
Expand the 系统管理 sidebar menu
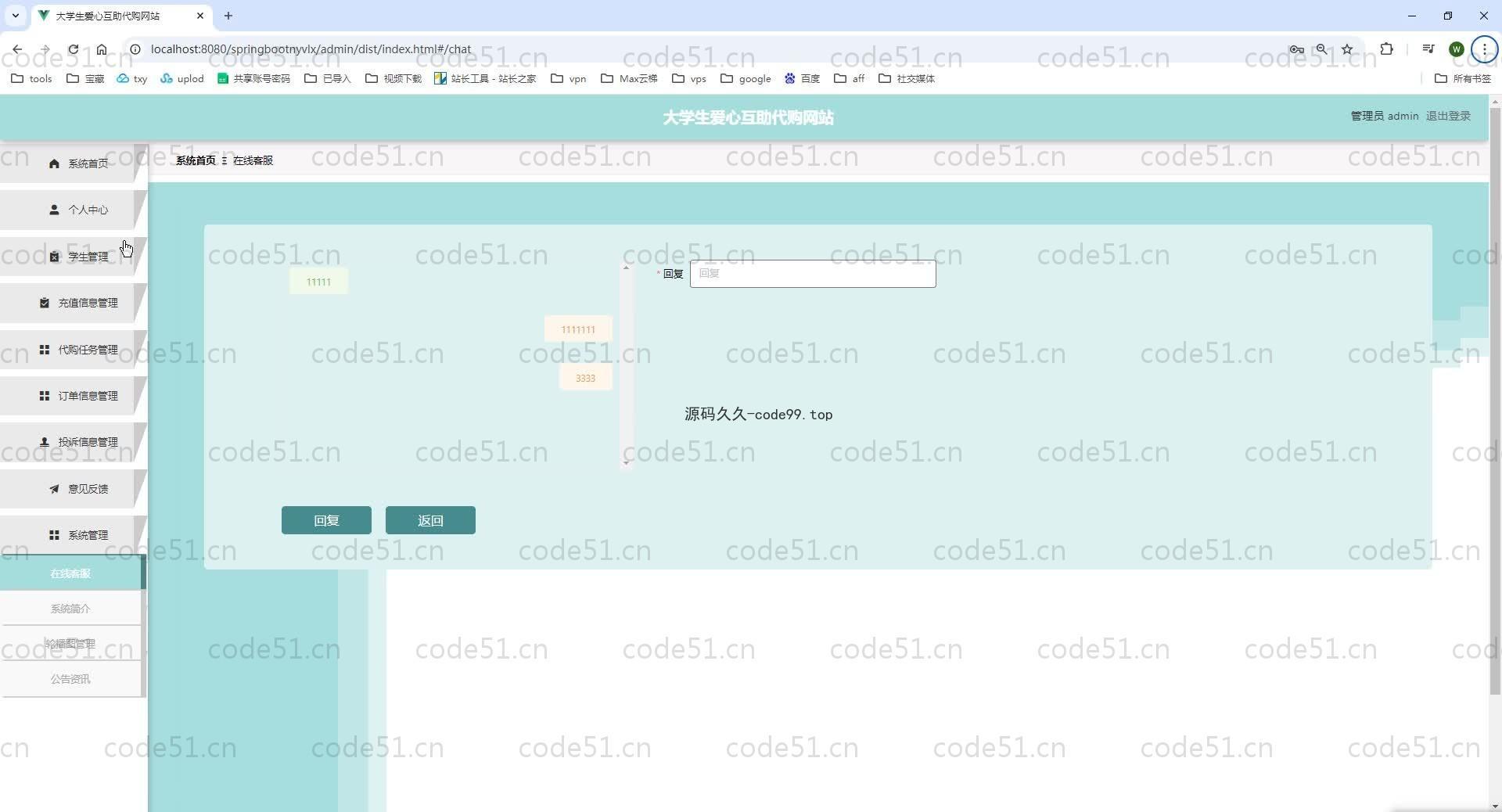[x=74, y=535]
